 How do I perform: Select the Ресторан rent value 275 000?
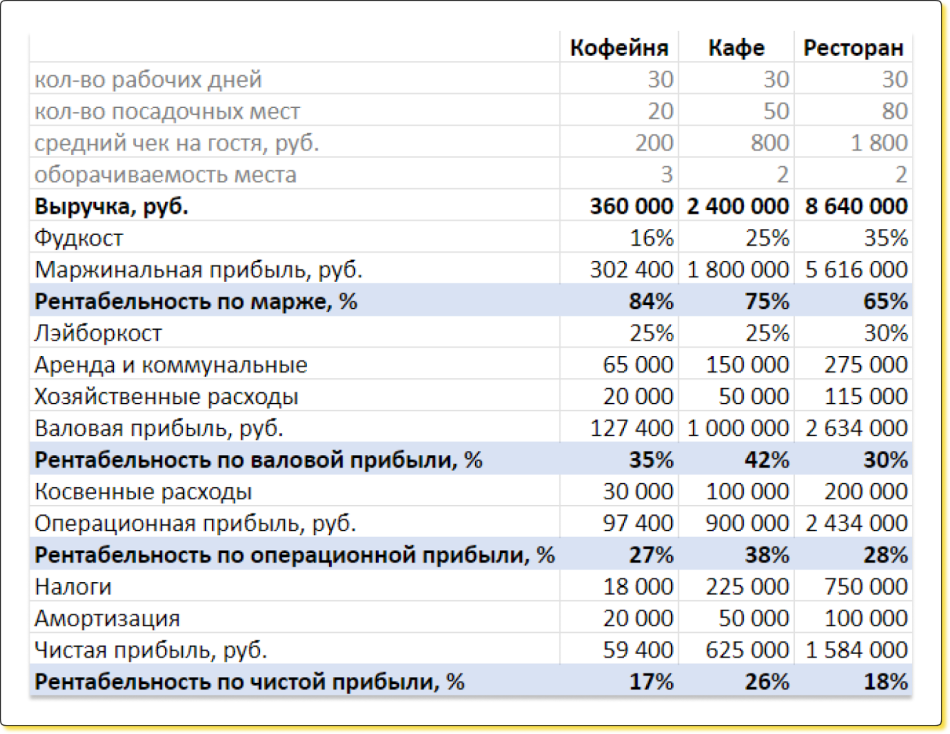coord(865,365)
